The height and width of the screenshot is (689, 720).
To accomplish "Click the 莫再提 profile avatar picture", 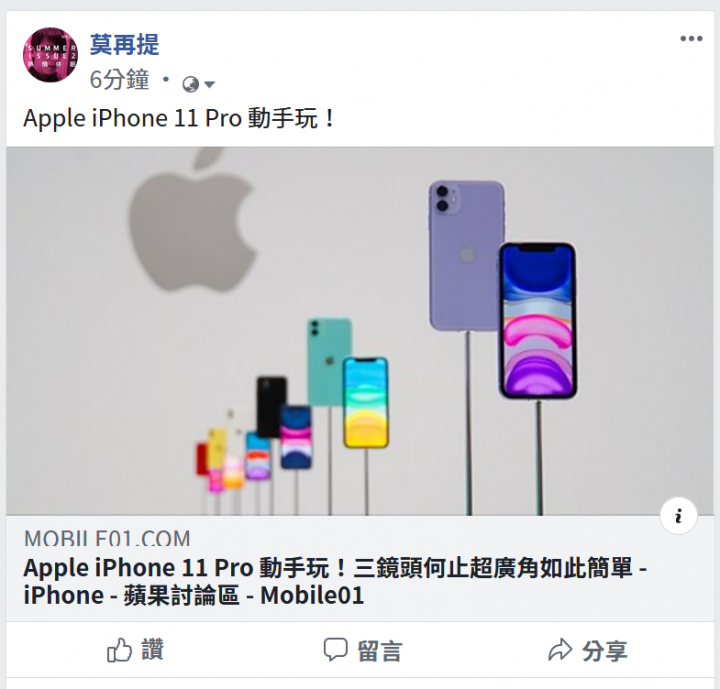I will pos(51,55).
